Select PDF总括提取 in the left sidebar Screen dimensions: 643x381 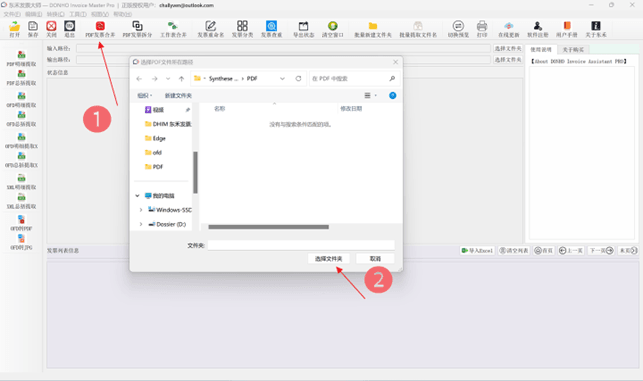pos(21,78)
